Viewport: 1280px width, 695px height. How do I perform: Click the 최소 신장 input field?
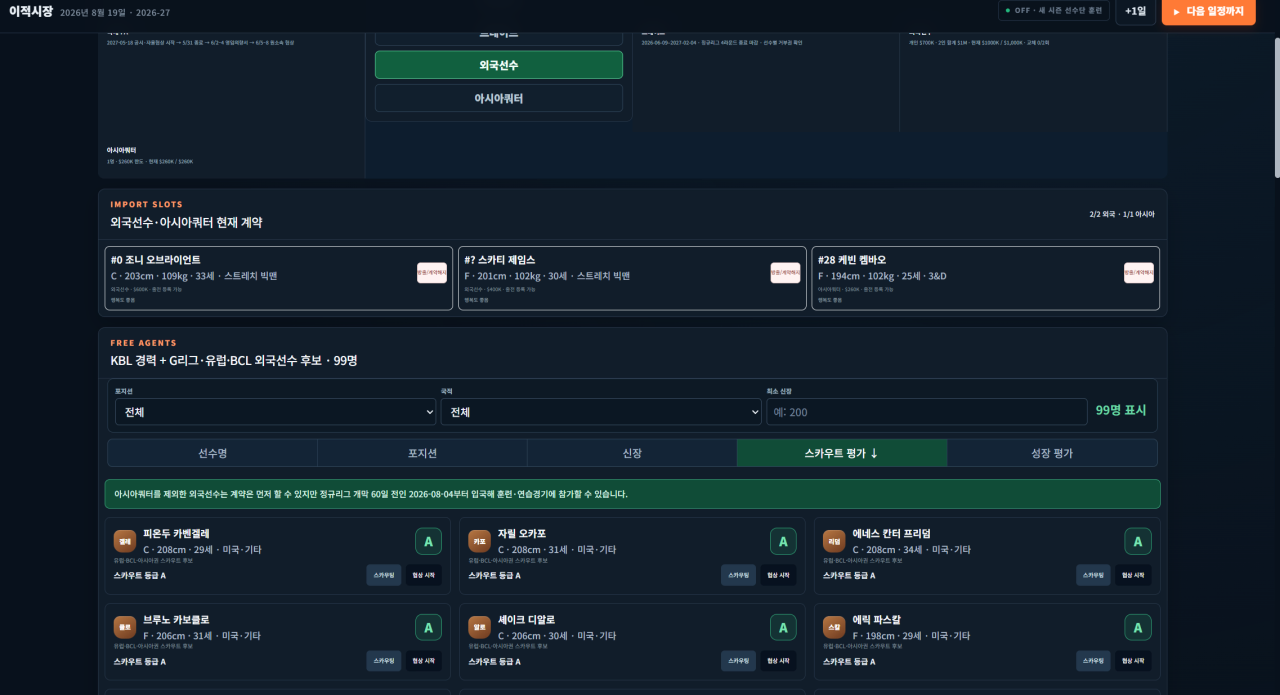(x=927, y=412)
